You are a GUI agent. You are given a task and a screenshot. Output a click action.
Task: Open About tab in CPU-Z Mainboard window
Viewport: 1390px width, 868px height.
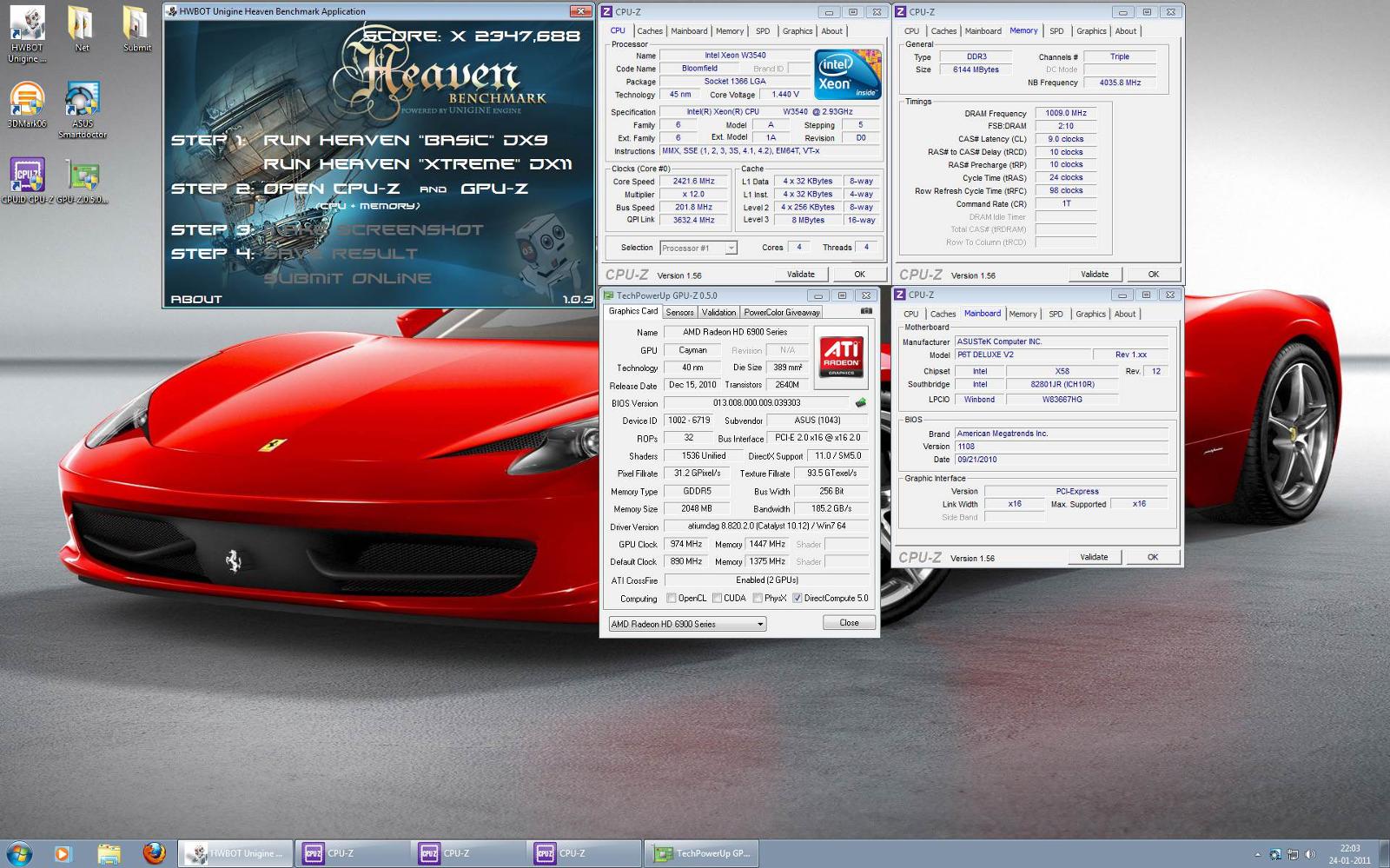(1125, 314)
